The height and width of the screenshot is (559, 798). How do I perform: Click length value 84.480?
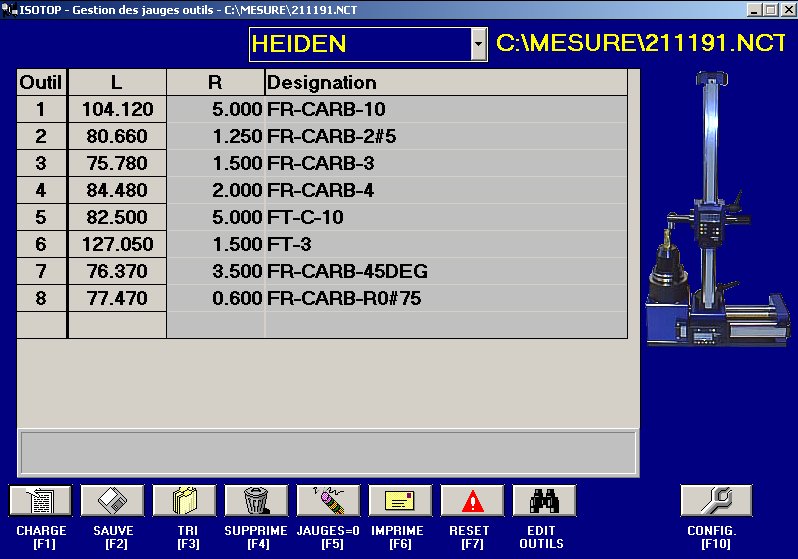click(117, 190)
